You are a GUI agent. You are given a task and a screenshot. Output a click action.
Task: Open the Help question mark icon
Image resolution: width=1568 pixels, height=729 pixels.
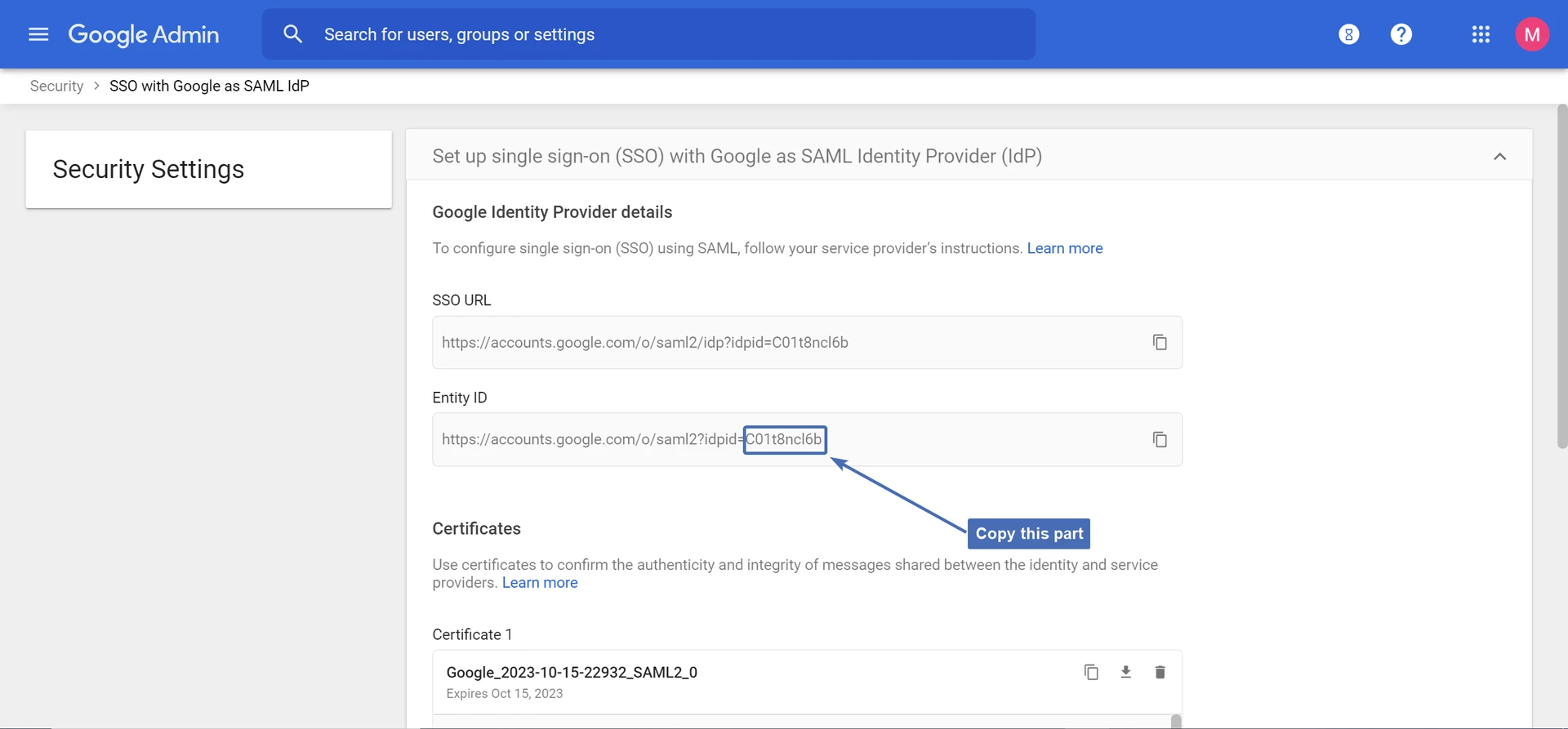point(1401,34)
